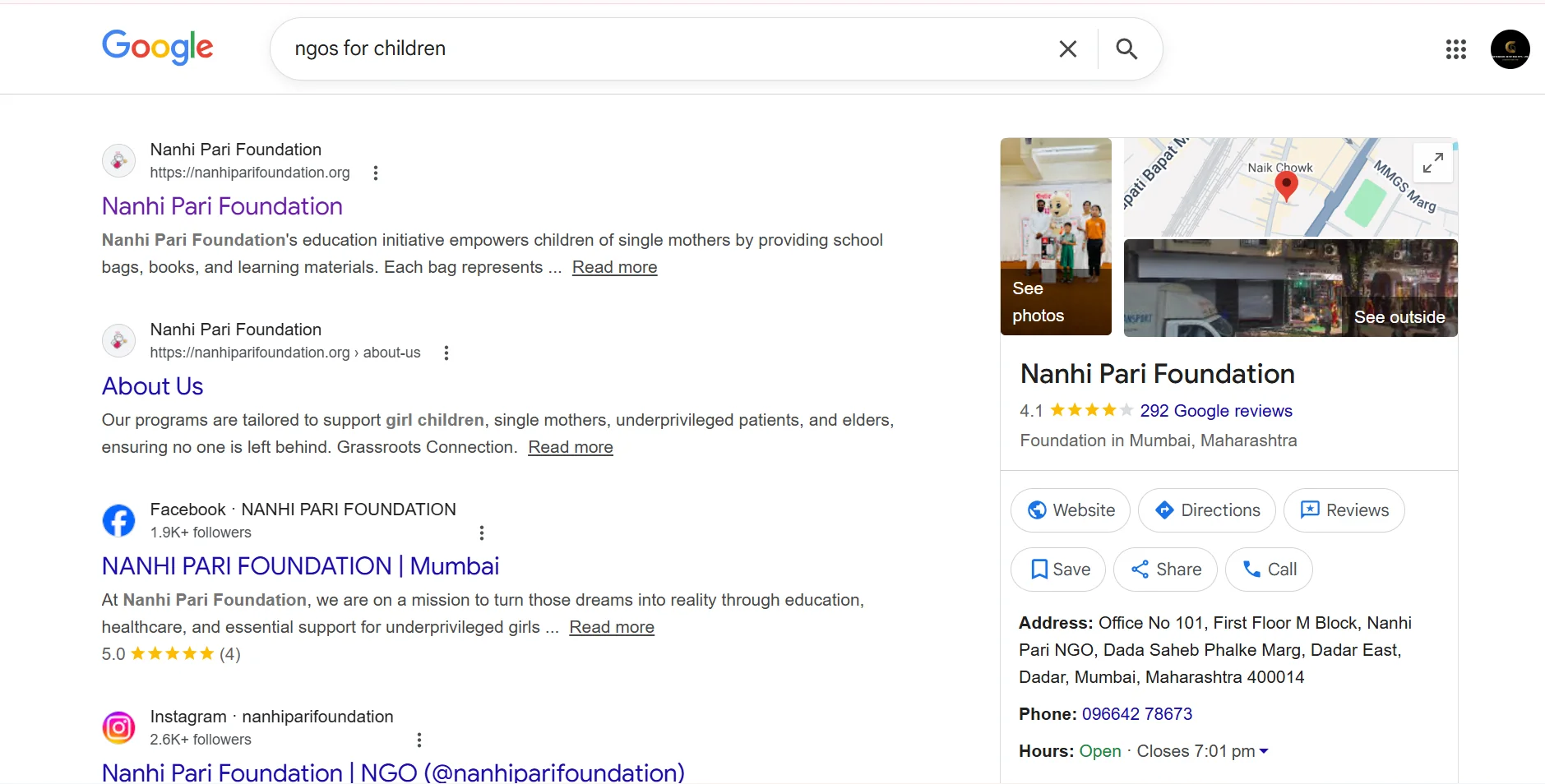The width and height of the screenshot is (1545, 784).
Task: Open NANHI PARI FOUNDATION | Mumbai Facebook link
Action: (300, 566)
